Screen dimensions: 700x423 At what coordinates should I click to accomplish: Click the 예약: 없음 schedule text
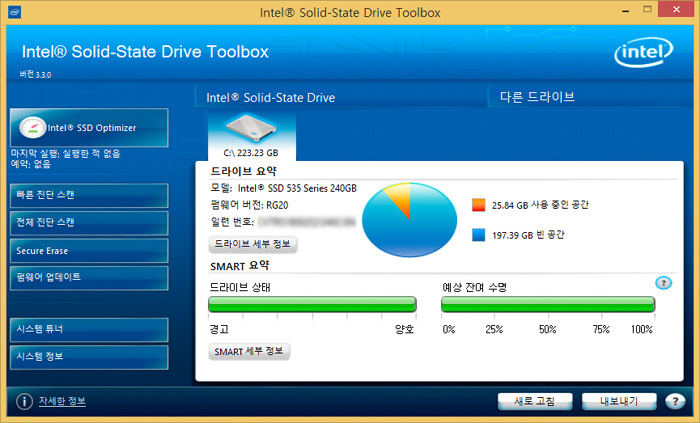[31, 164]
